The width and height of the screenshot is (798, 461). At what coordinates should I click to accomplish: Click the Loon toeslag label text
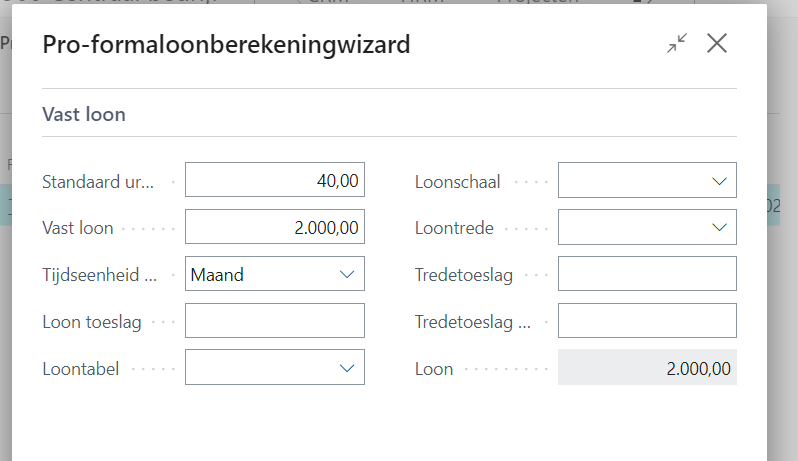tap(92, 322)
